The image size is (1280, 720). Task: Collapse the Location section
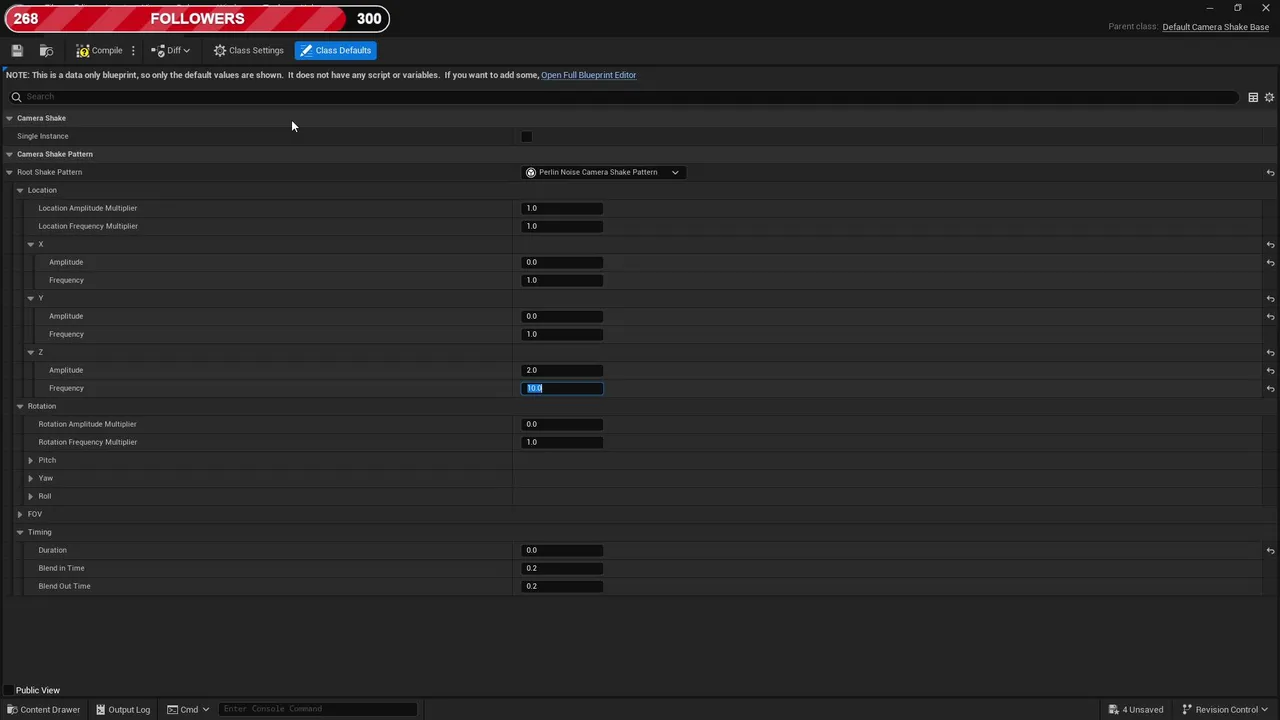tap(20, 190)
